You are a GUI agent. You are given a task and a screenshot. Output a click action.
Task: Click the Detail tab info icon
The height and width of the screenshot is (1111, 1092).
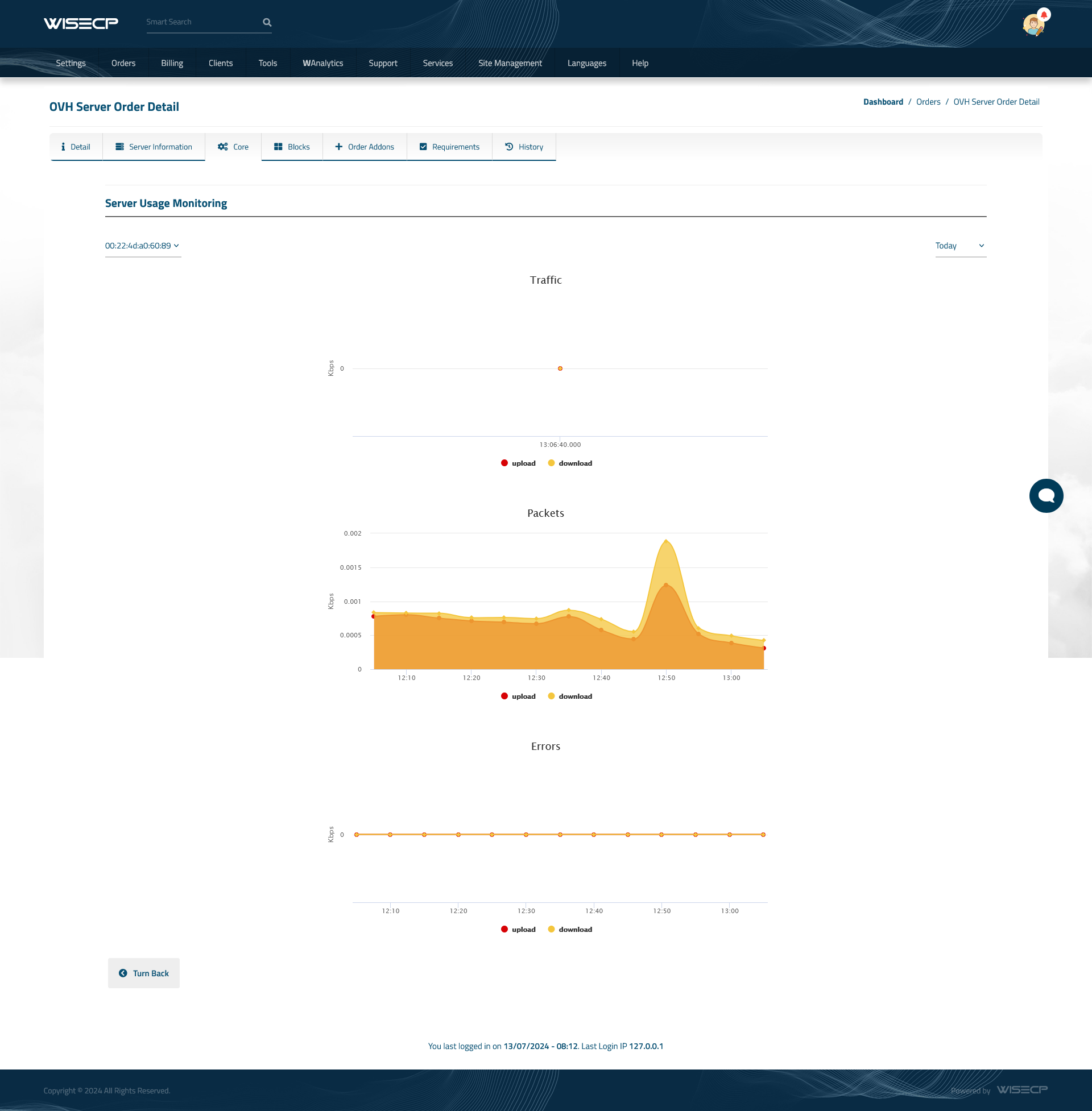tap(63, 147)
